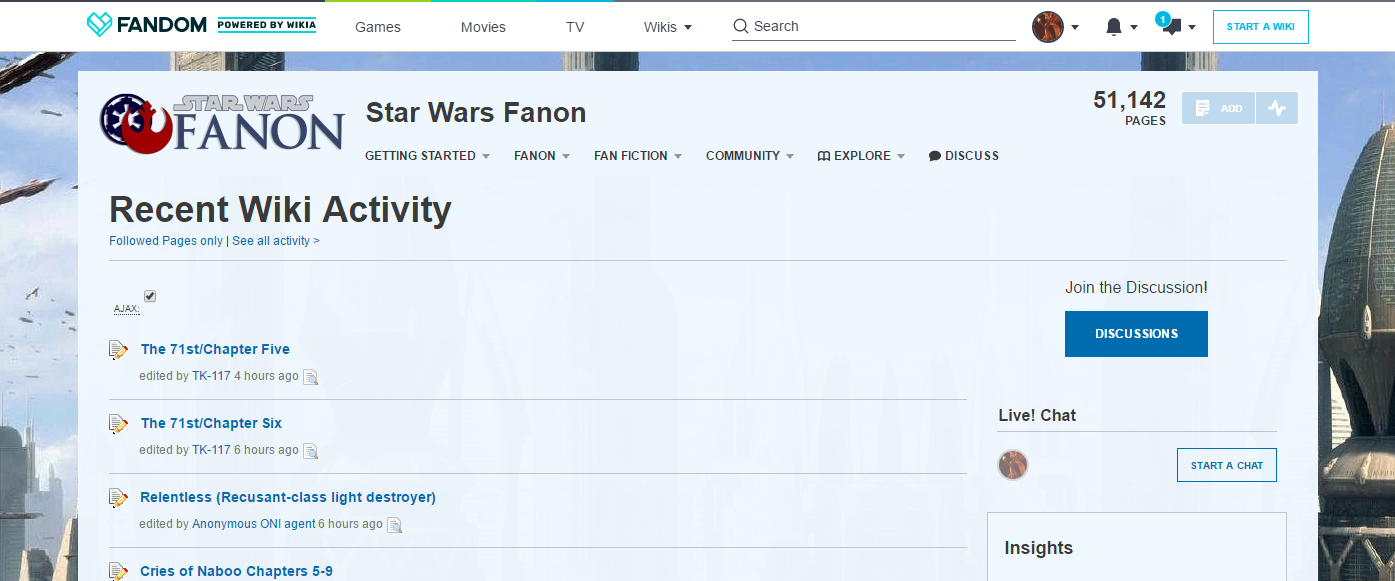
Task: Expand the messages dropdown arrow
Action: click(1192, 28)
